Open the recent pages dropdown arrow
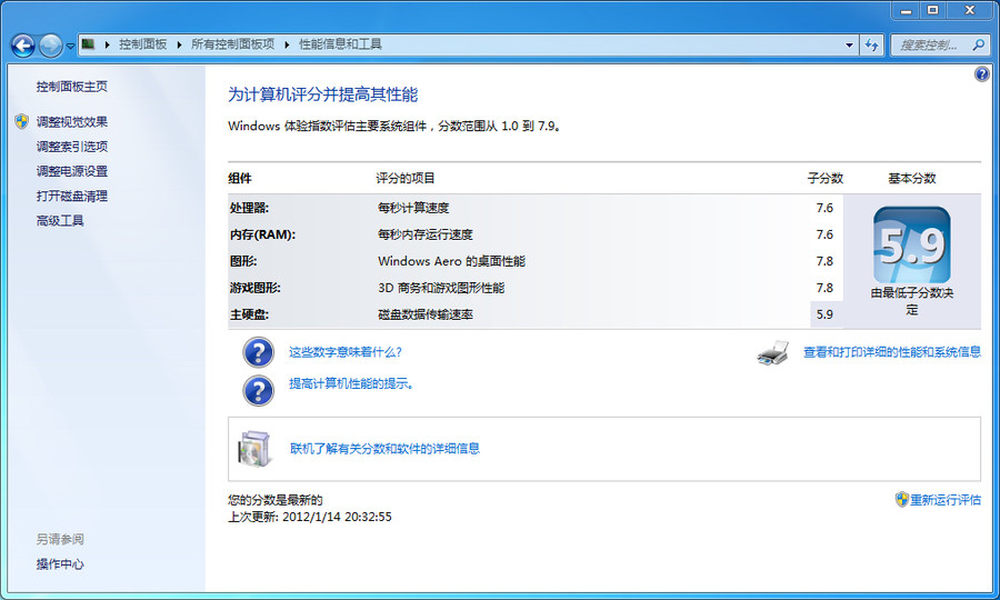 pos(71,45)
